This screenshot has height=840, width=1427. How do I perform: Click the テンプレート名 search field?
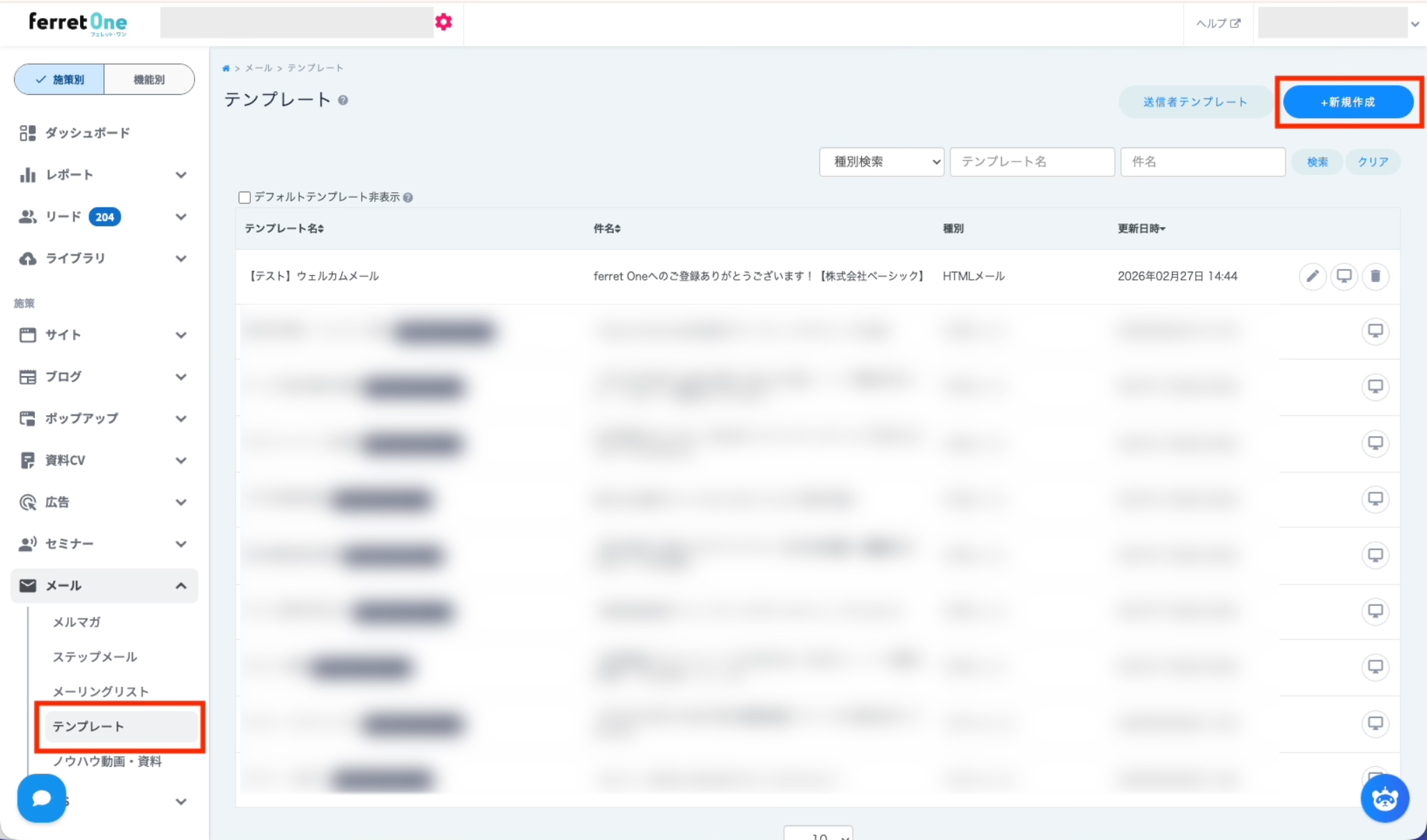pyautogui.click(x=1031, y=162)
